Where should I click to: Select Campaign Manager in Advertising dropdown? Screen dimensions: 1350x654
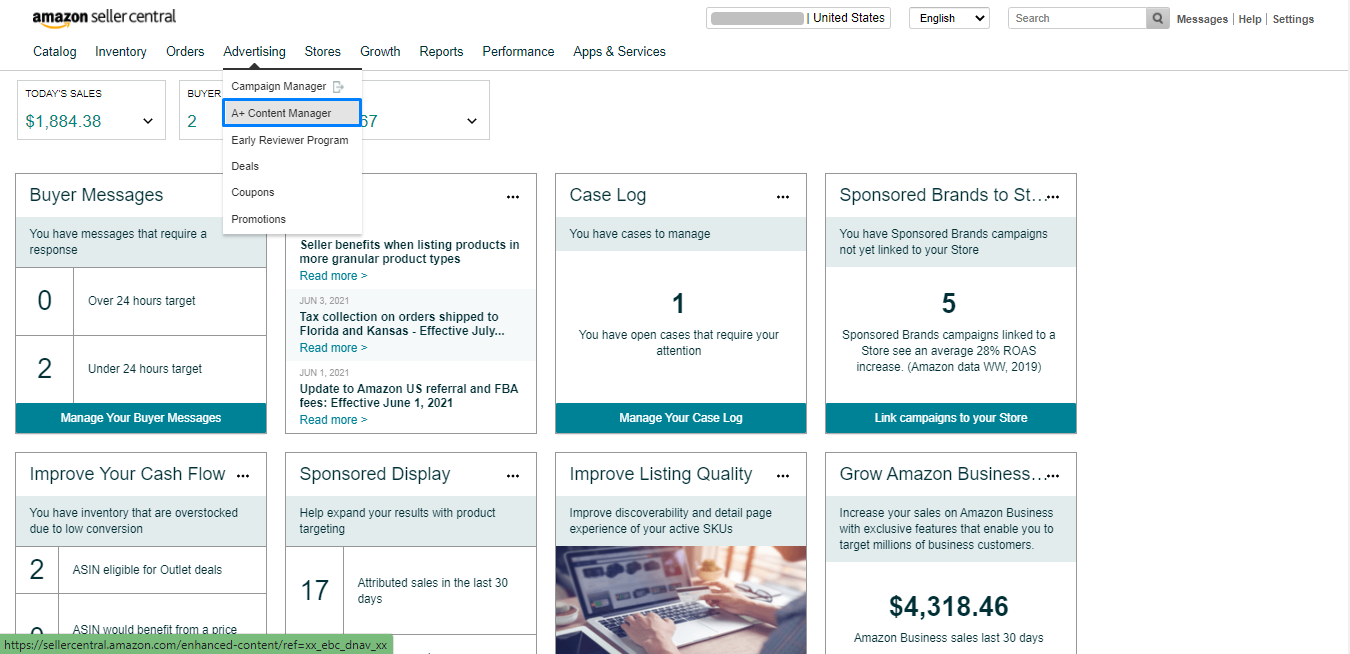[x=279, y=87]
